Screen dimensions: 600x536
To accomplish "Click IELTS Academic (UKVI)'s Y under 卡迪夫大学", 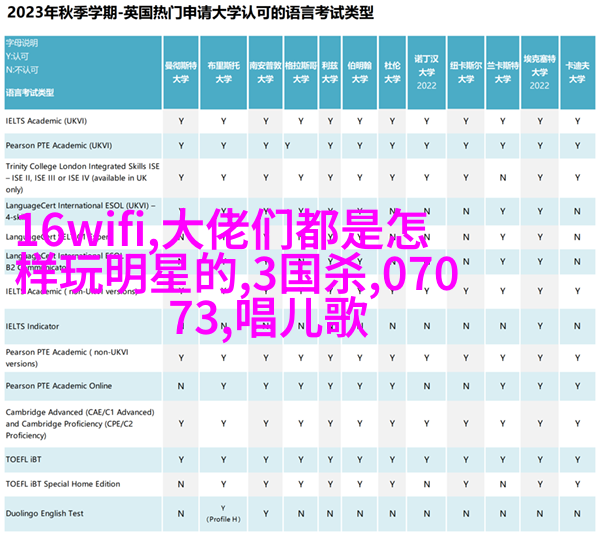I will [x=577, y=121].
